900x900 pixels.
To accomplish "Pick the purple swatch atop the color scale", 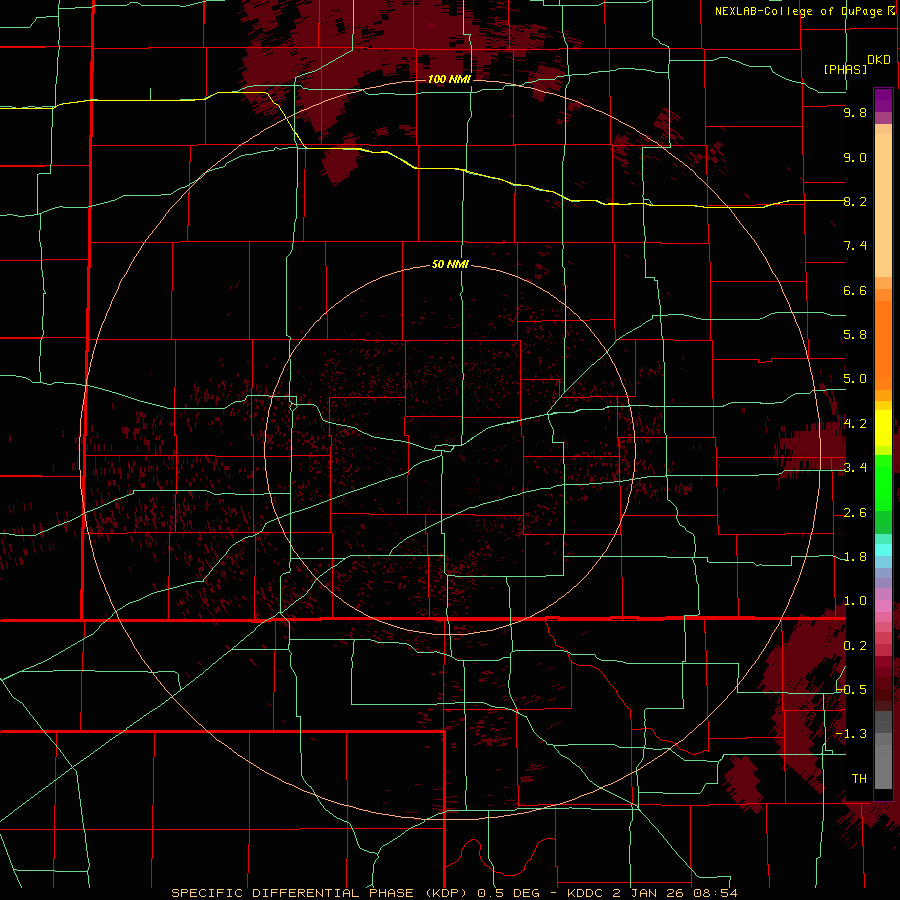I will click(883, 100).
